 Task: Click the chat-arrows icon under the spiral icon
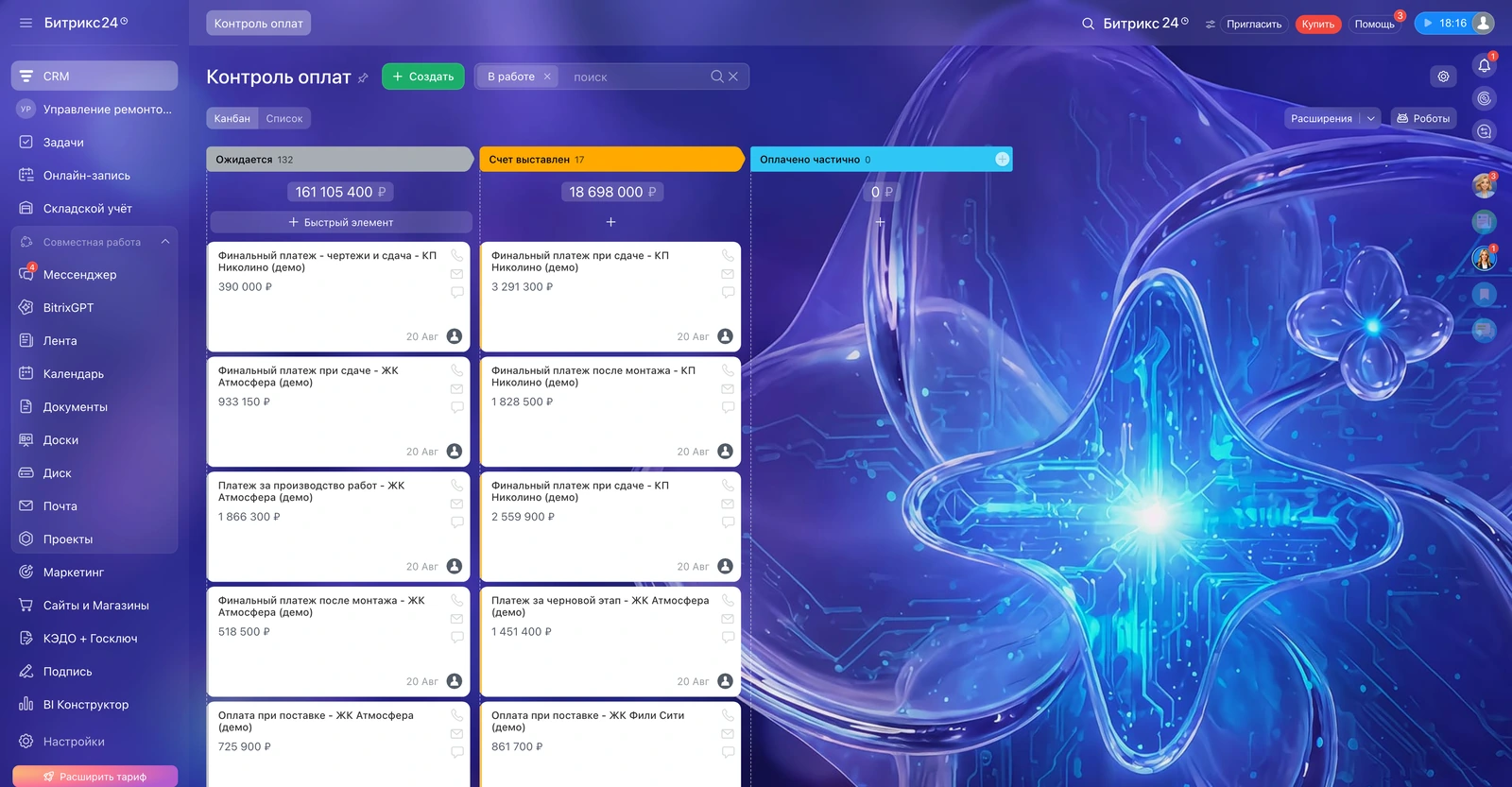(x=1485, y=131)
